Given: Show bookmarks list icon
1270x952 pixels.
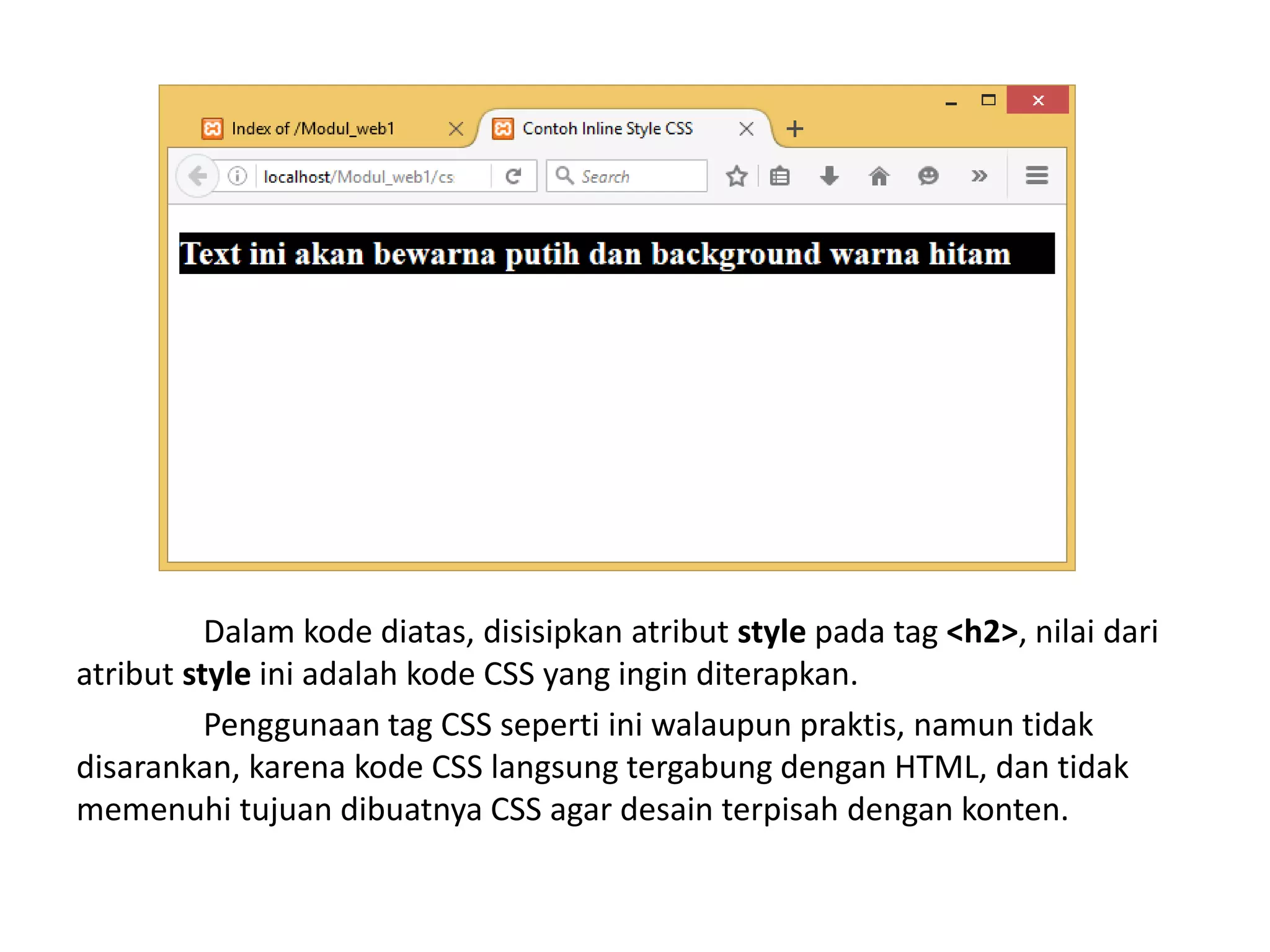Looking at the screenshot, I should click(779, 177).
